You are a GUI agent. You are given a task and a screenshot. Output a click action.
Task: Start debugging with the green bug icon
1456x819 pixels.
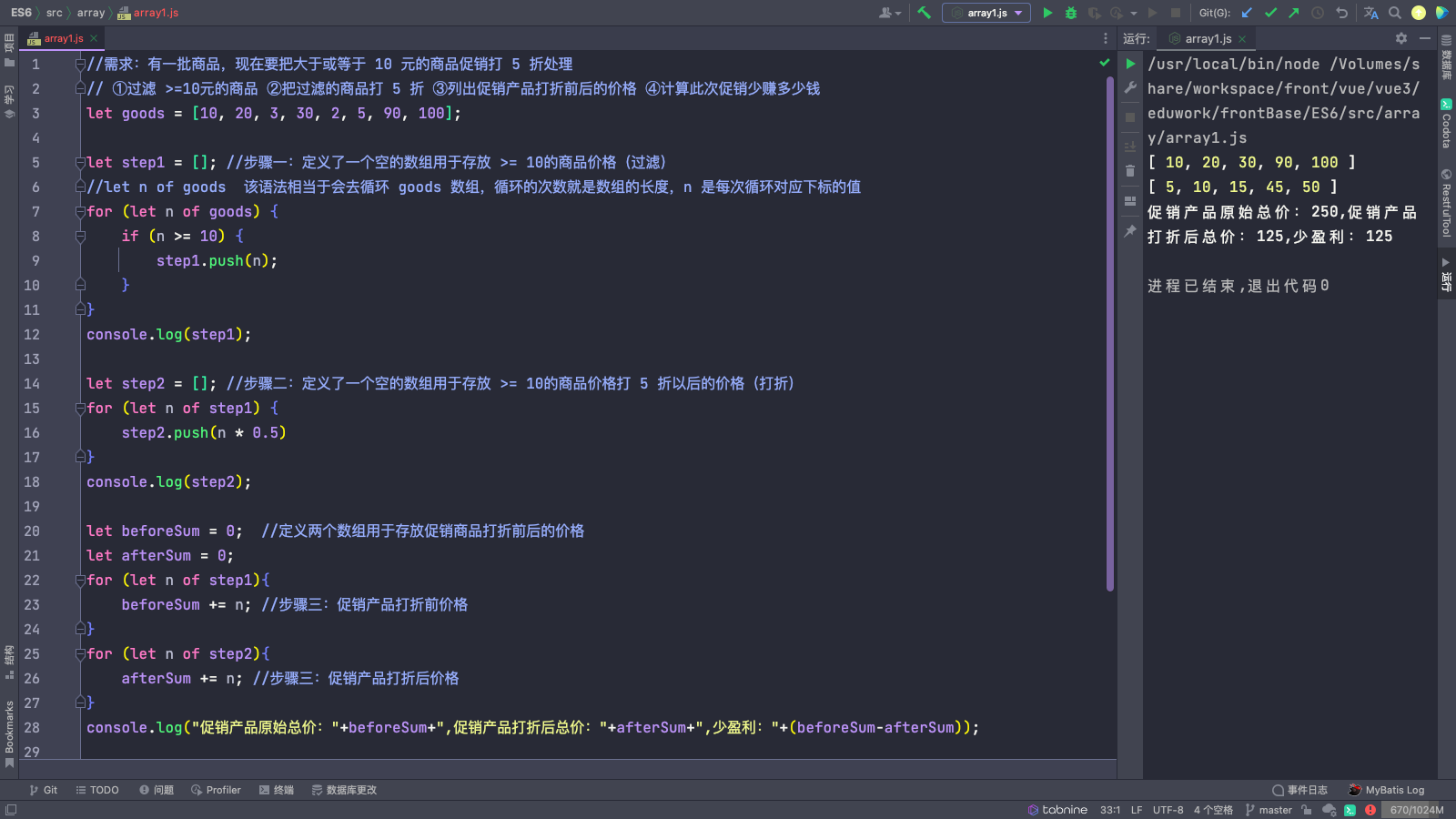coord(1071,13)
